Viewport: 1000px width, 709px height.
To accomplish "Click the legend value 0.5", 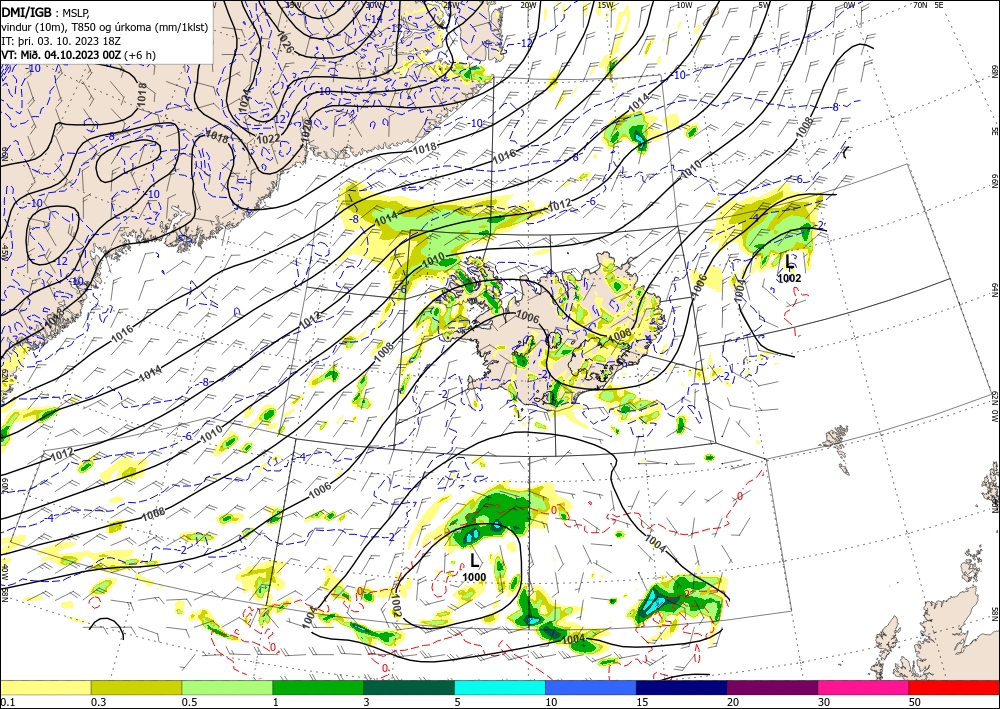I will pyautogui.click(x=188, y=702).
